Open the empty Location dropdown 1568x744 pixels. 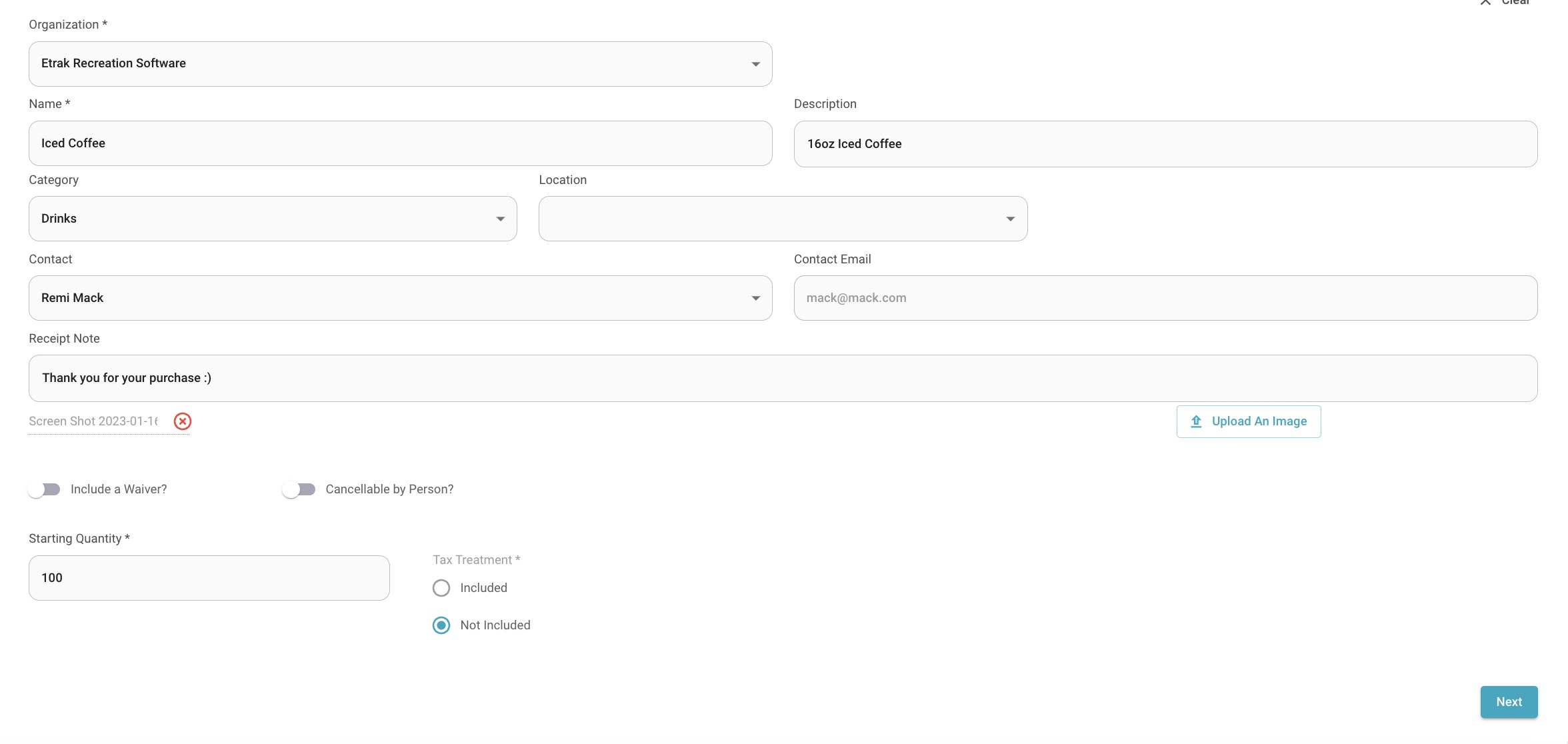[x=783, y=219]
